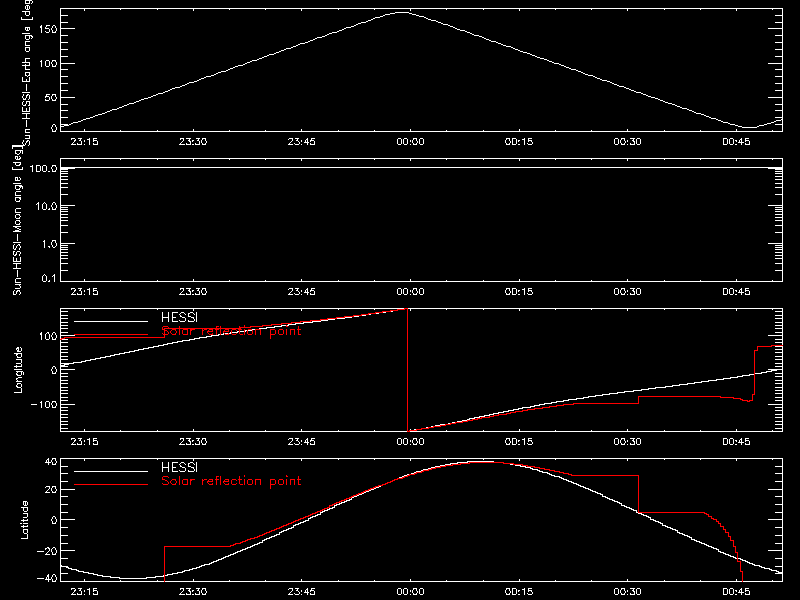Click the Solar reflection point legend in the Longitude plot
800x600 pixels.
coord(231,331)
